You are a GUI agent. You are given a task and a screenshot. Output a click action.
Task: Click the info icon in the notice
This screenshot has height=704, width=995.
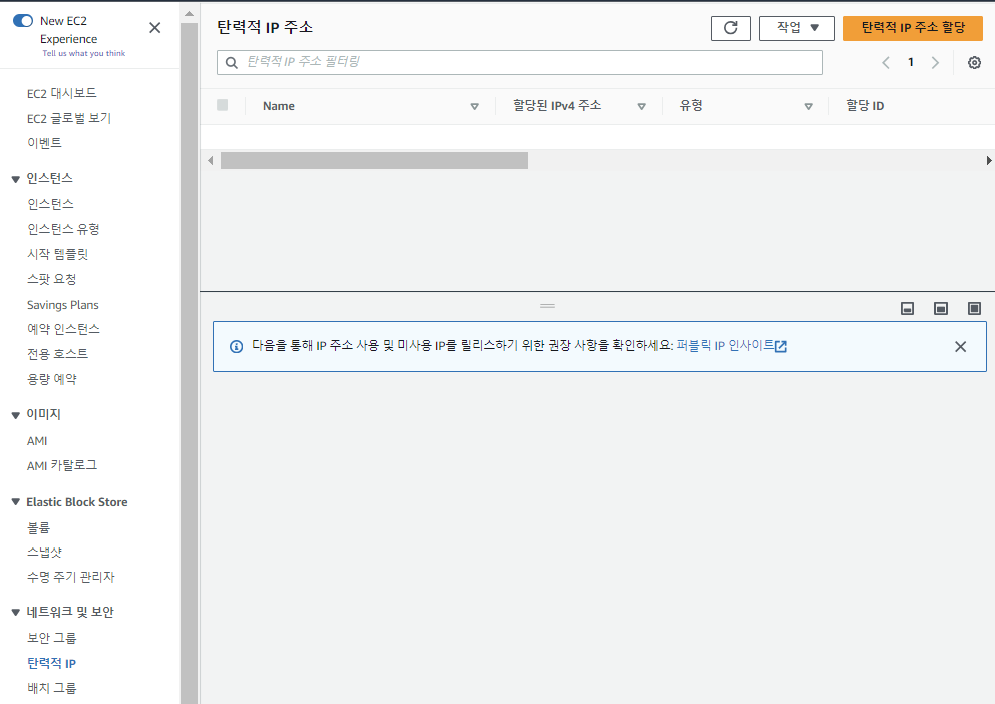pos(236,347)
